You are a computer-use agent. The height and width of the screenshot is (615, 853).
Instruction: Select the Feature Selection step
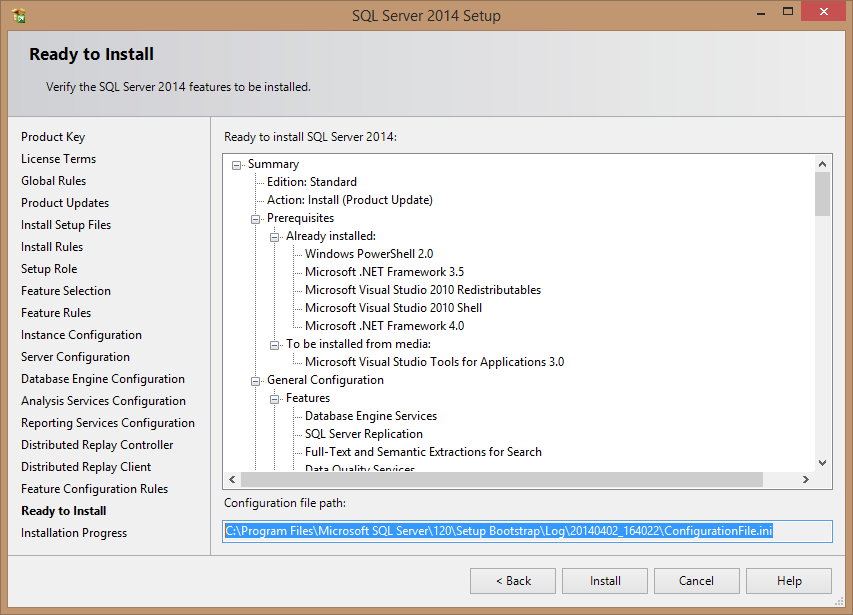click(66, 291)
